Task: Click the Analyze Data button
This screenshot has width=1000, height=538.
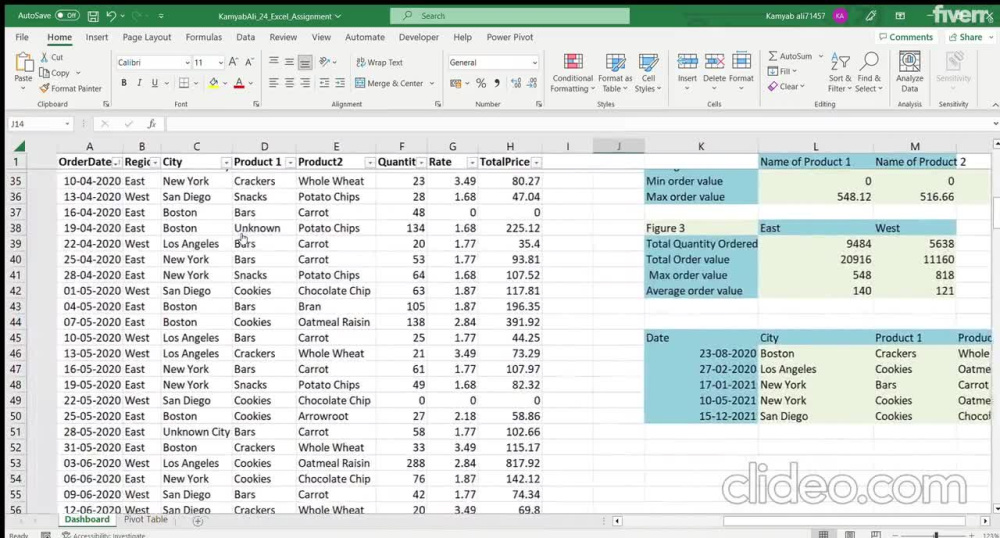Action: pyautogui.click(x=909, y=73)
